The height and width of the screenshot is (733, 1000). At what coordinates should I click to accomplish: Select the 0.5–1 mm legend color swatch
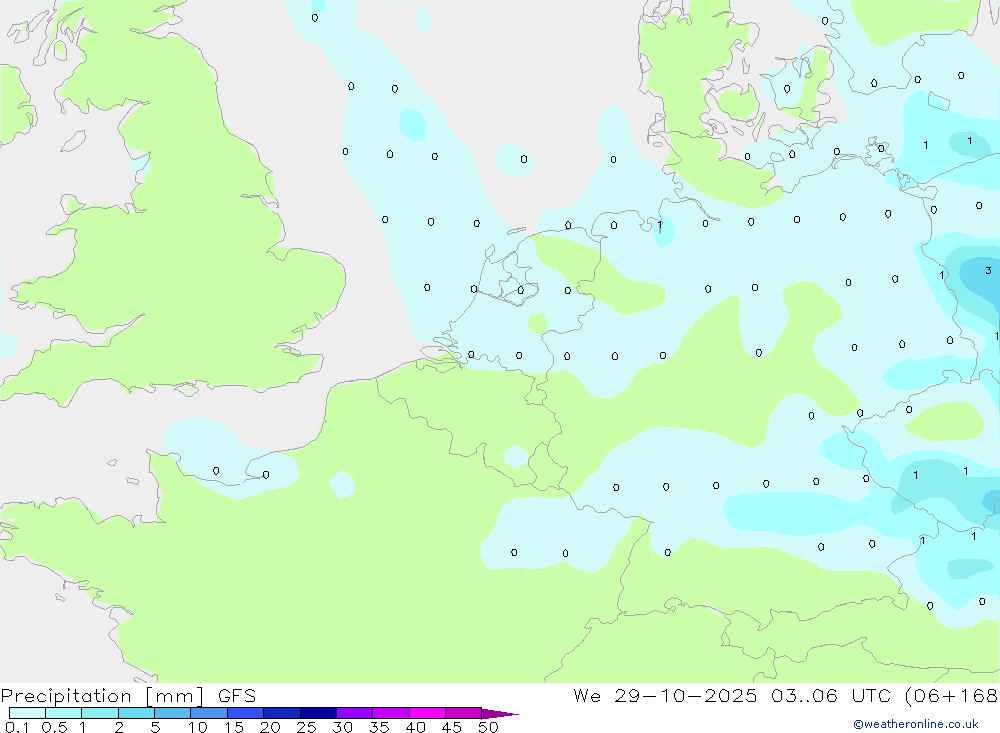tap(64, 713)
